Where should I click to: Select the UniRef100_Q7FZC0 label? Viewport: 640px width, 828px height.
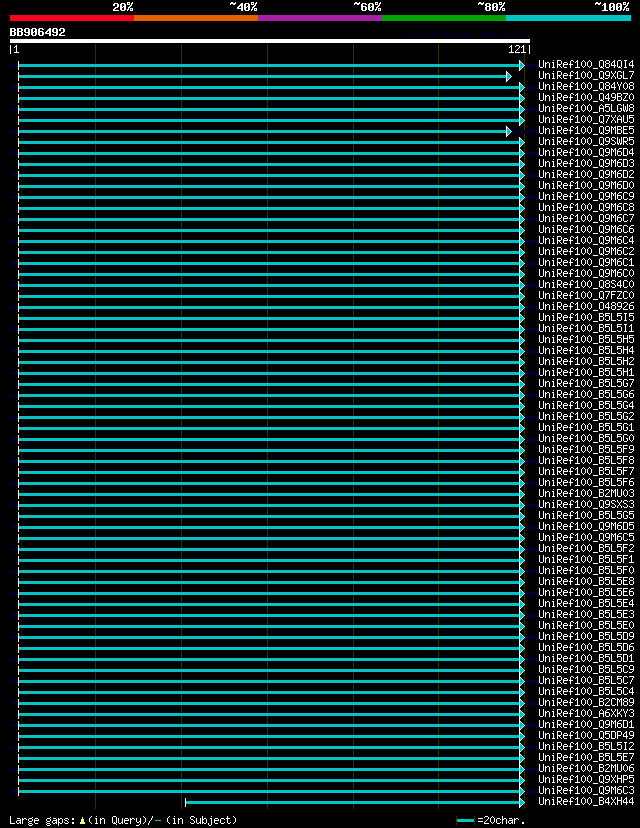point(586,296)
